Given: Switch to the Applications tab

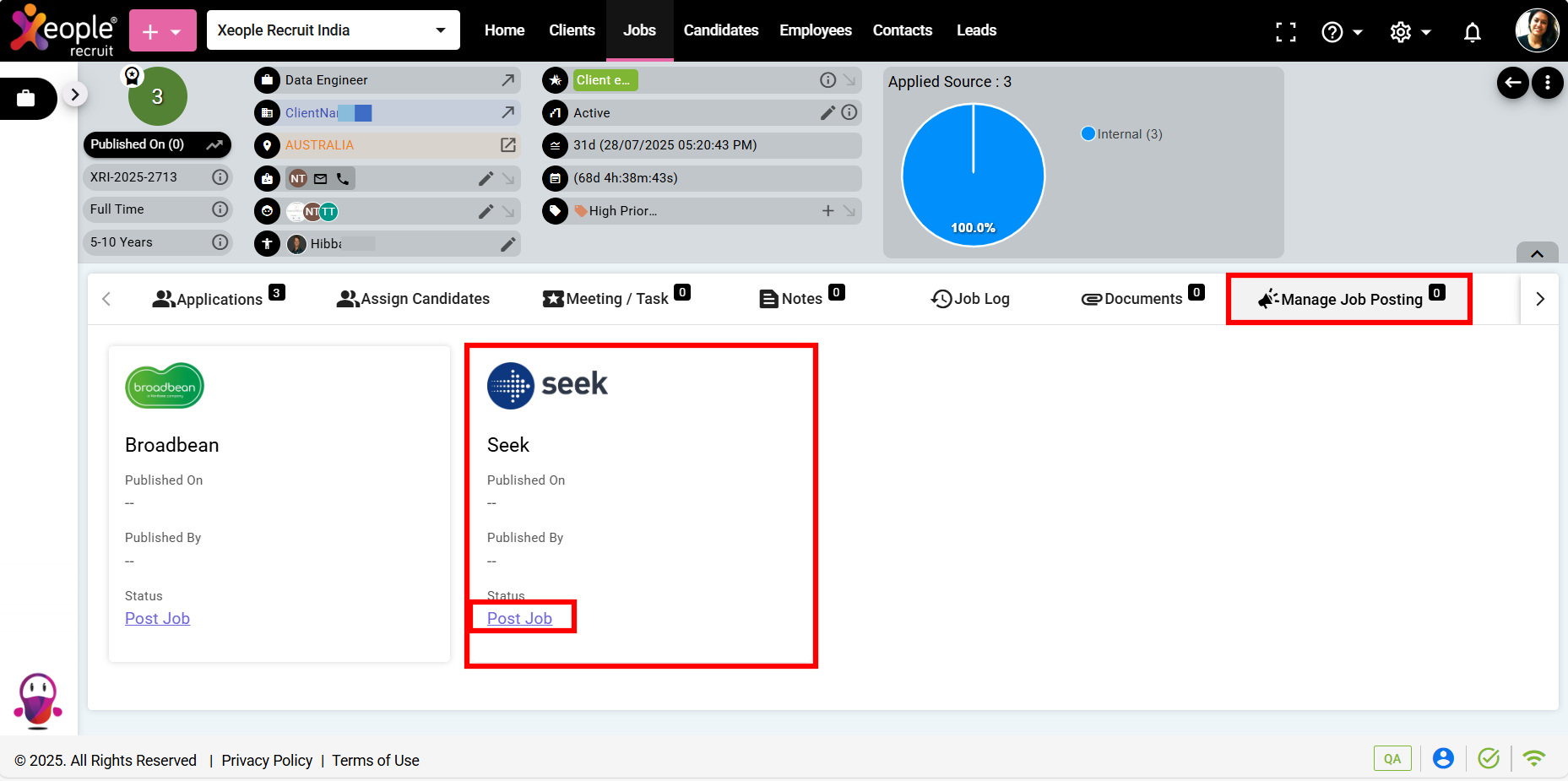Looking at the screenshot, I should tap(219, 298).
